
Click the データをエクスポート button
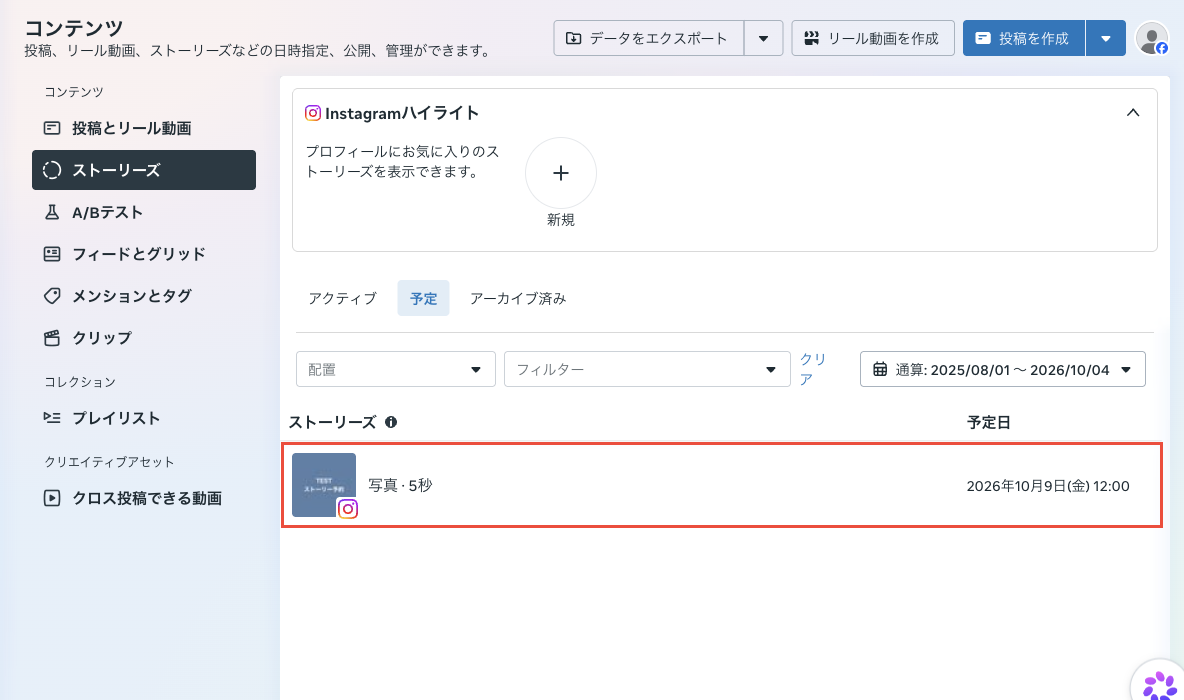[649, 39]
